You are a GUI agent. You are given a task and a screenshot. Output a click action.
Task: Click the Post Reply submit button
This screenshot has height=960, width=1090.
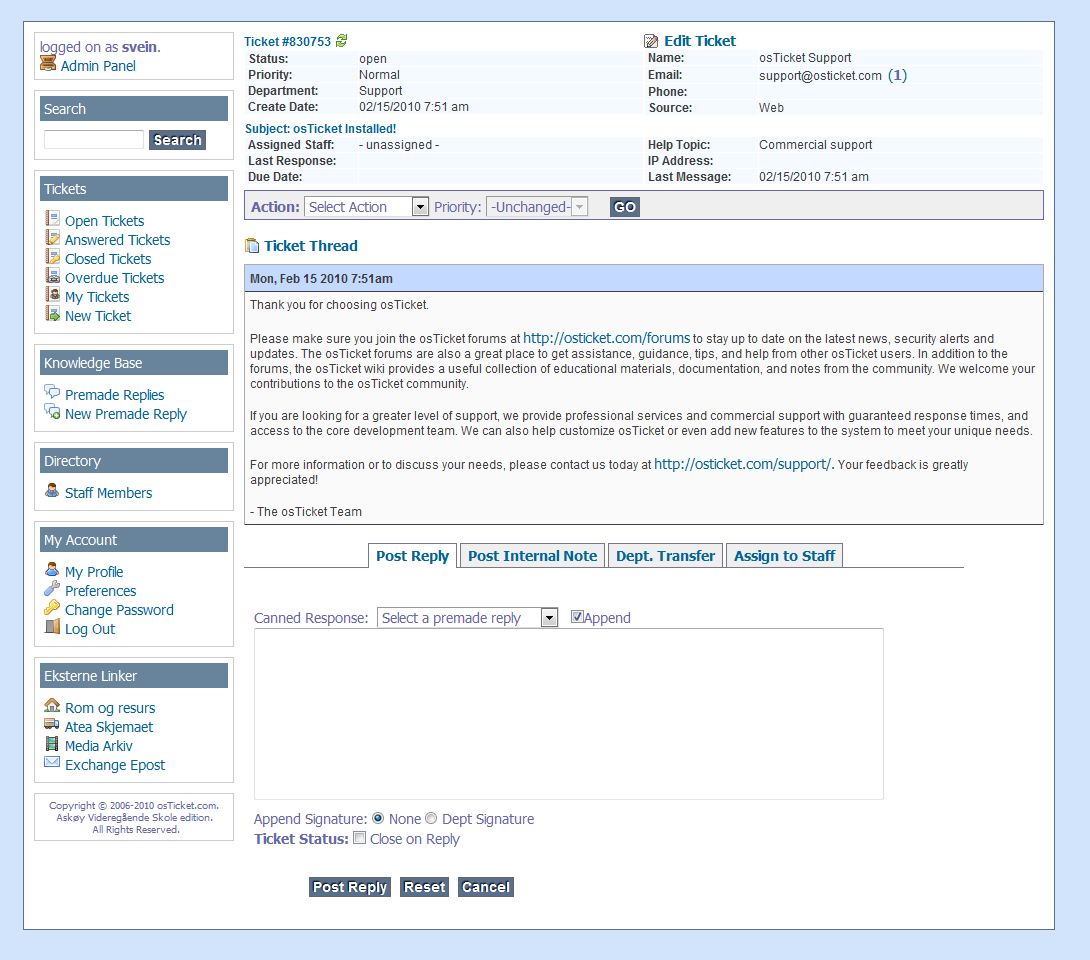tap(350, 887)
